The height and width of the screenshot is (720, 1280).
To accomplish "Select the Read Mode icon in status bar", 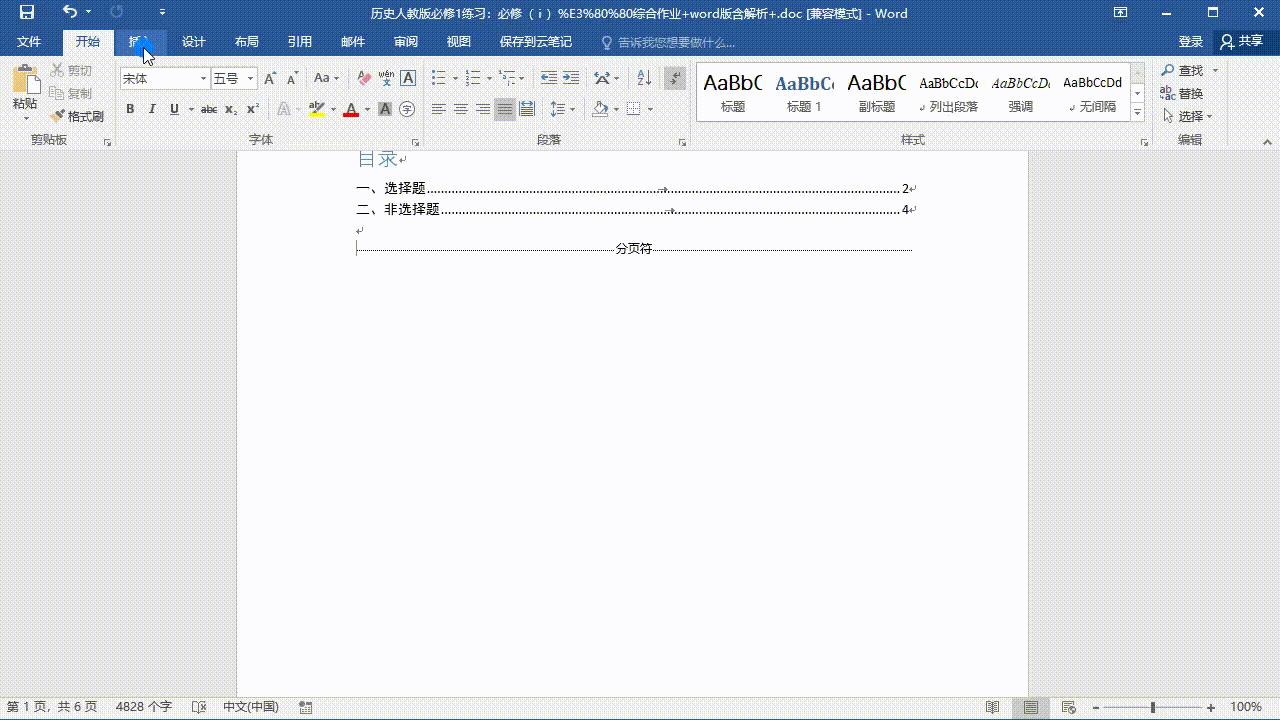I will tap(991, 707).
